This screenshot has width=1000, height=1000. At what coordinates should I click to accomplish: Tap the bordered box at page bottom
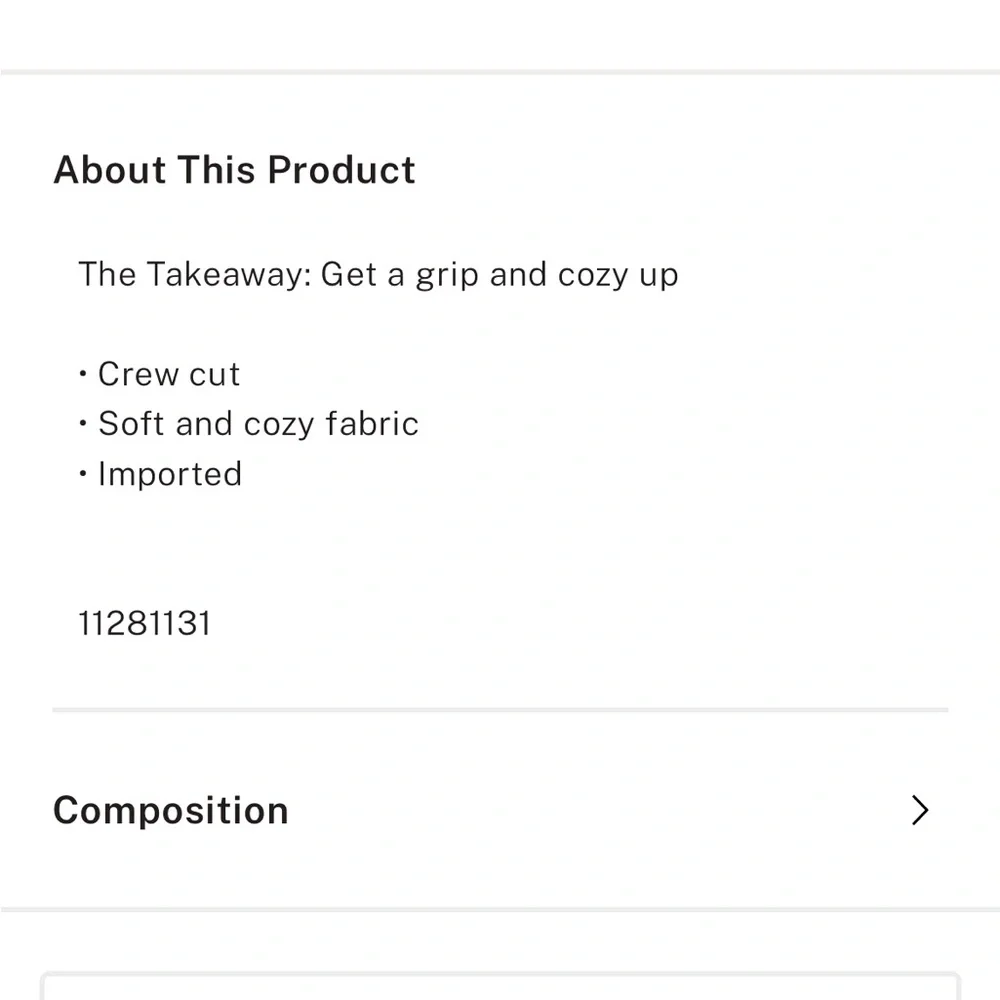[501, 986]
